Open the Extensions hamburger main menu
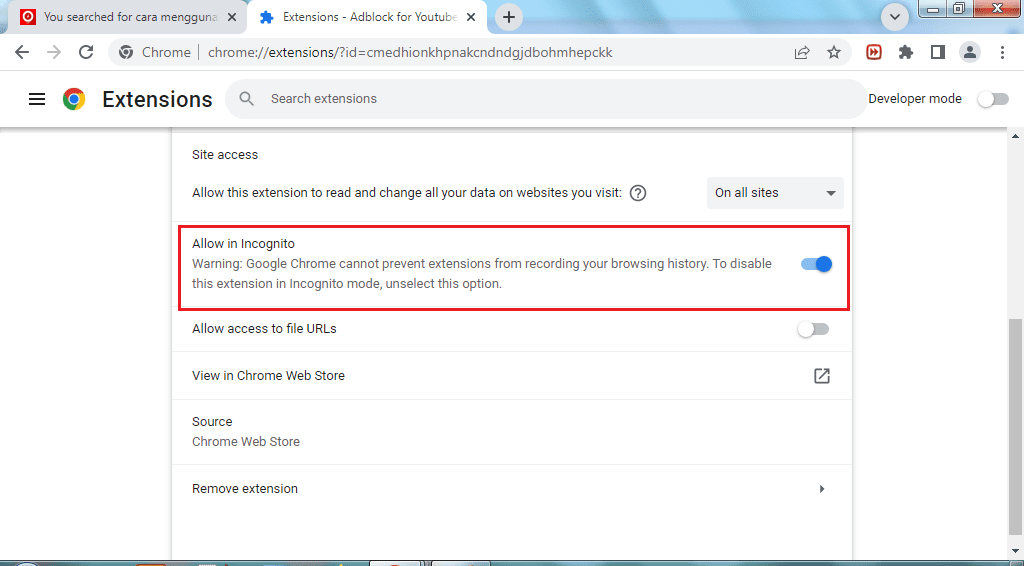Screen dimensions: 1024x566 [x=37, y=99]
